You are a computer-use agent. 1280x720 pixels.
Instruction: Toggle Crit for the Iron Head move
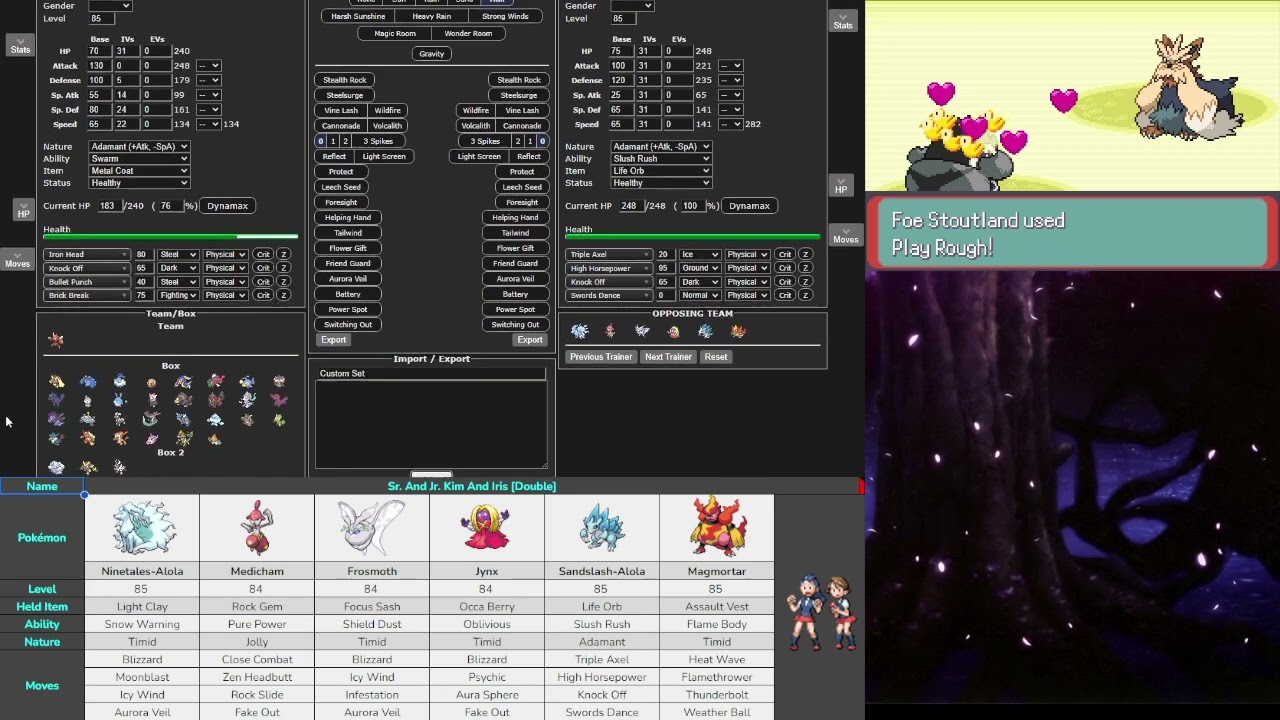[263, 254]
